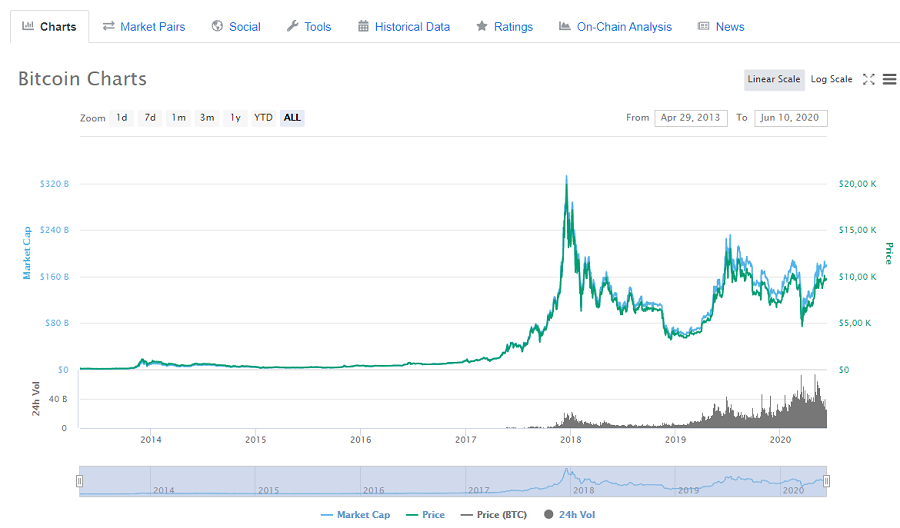Open the Historical Data tab
Screen dimensions: 900x528
[404, 26]
